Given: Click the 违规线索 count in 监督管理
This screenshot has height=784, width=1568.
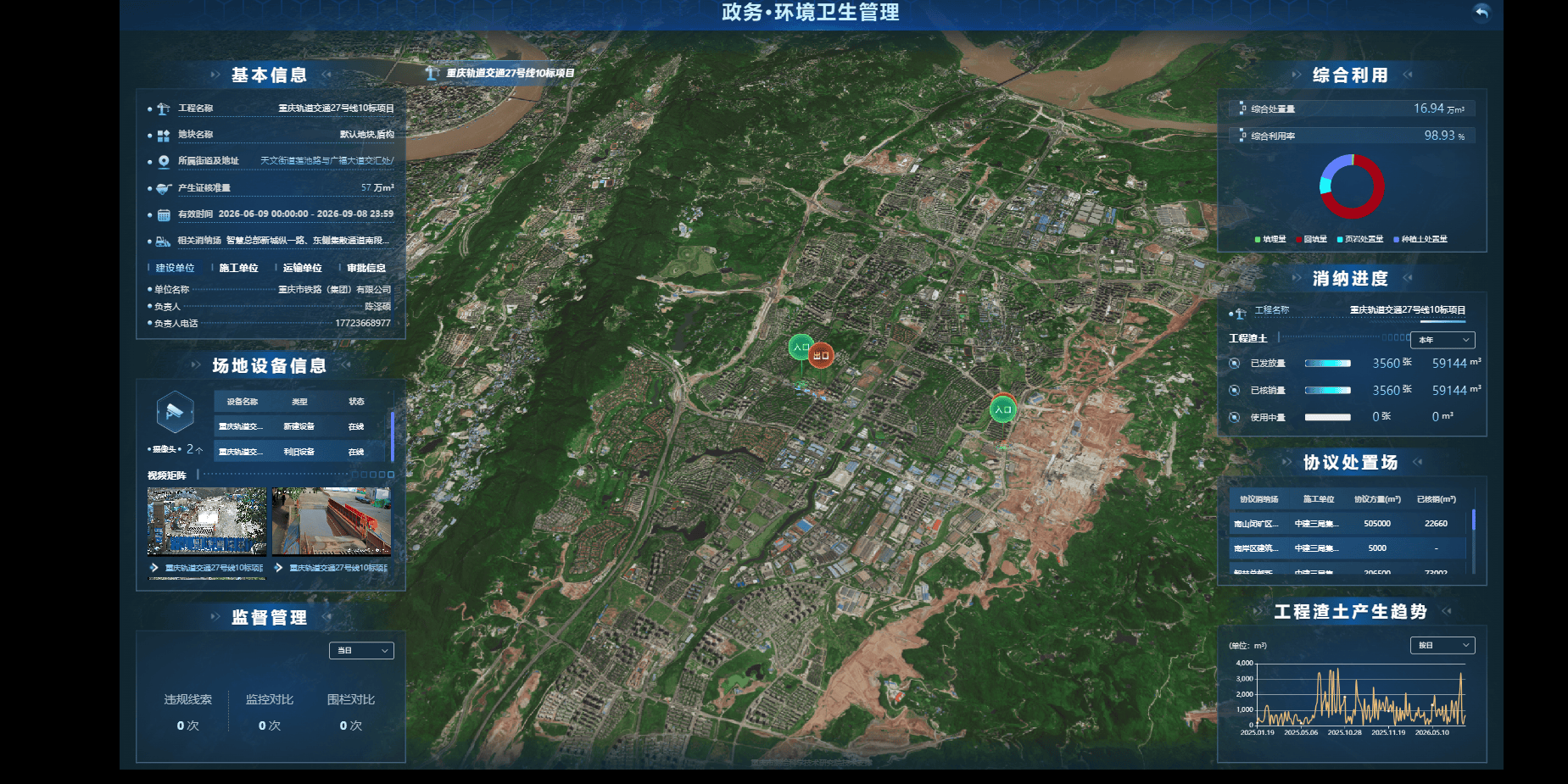Looking at the screenshot, I should tap(187, 726).
